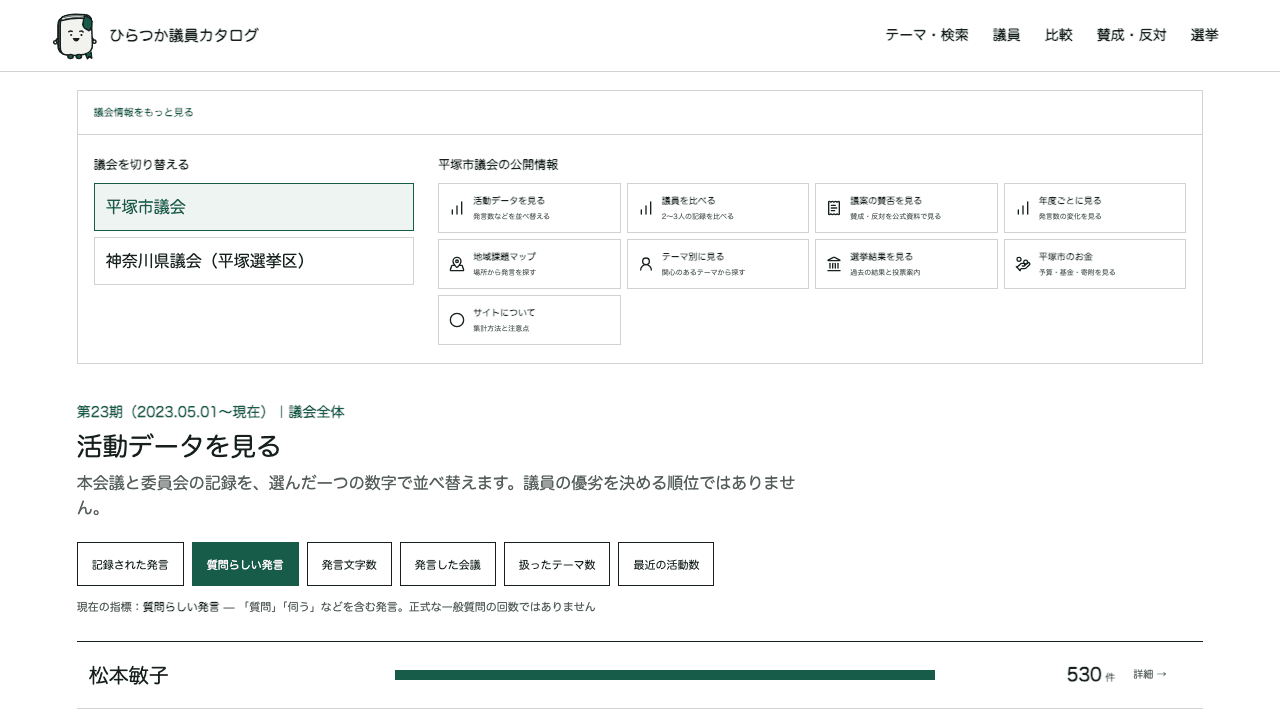Click the circle icon on サイトについて card
1280x720 pixels.
tap(457, 320)
